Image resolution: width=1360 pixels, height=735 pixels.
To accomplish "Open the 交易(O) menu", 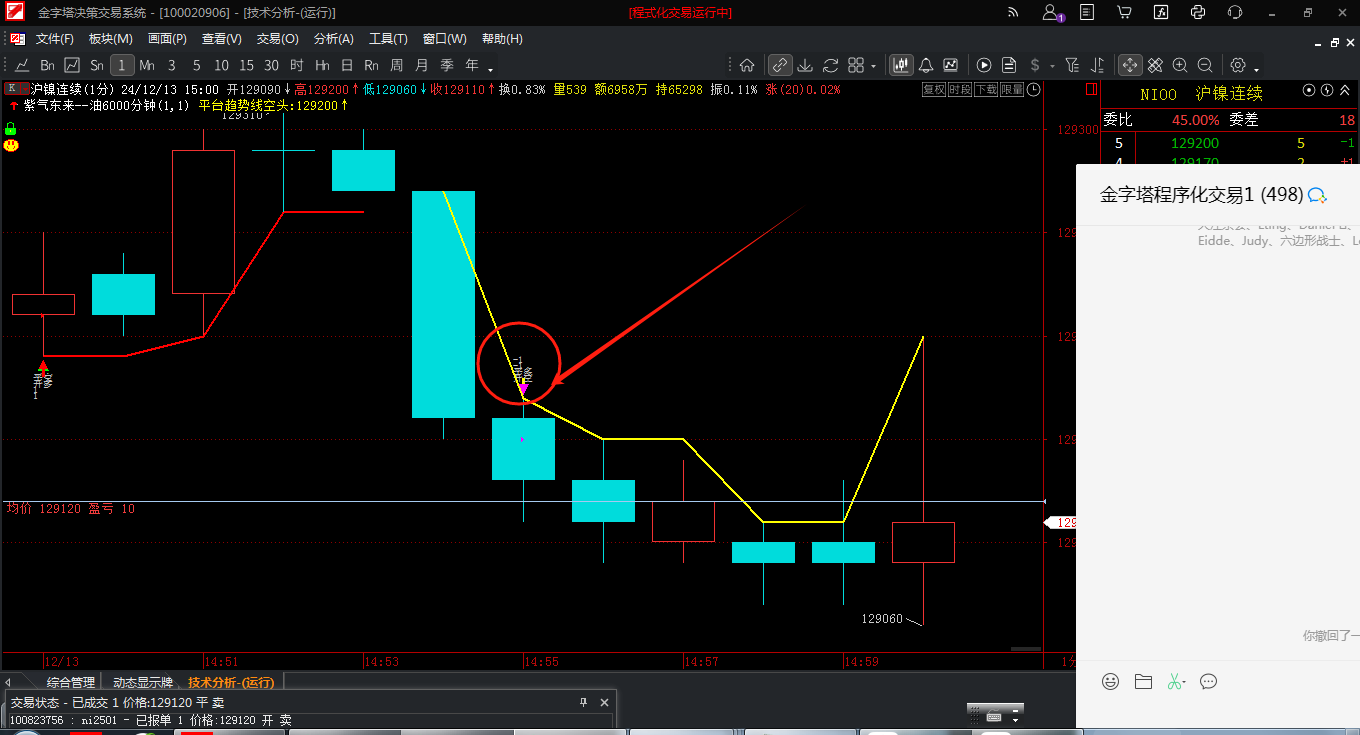I will (277, 39).
